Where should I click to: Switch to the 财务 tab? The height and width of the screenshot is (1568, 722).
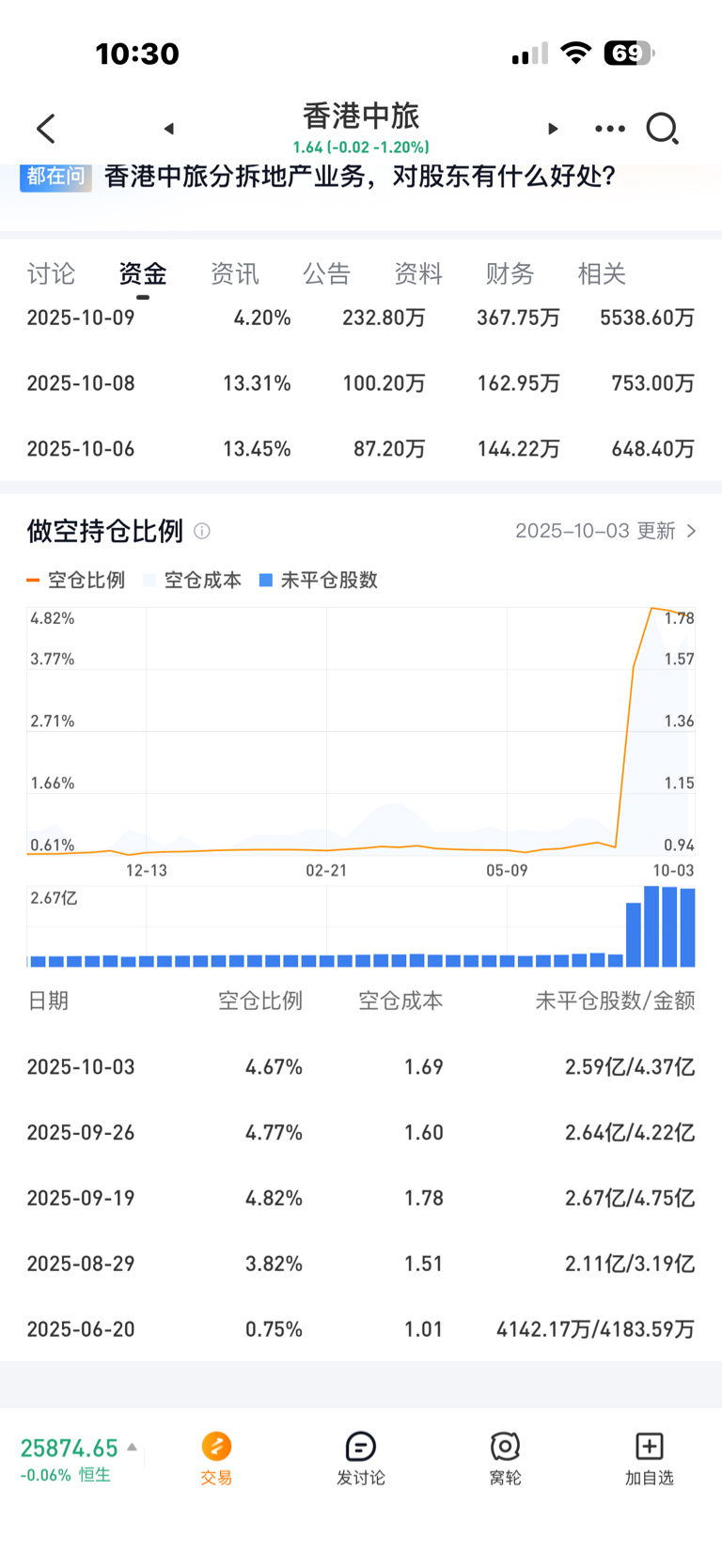[x=510, y=273]
